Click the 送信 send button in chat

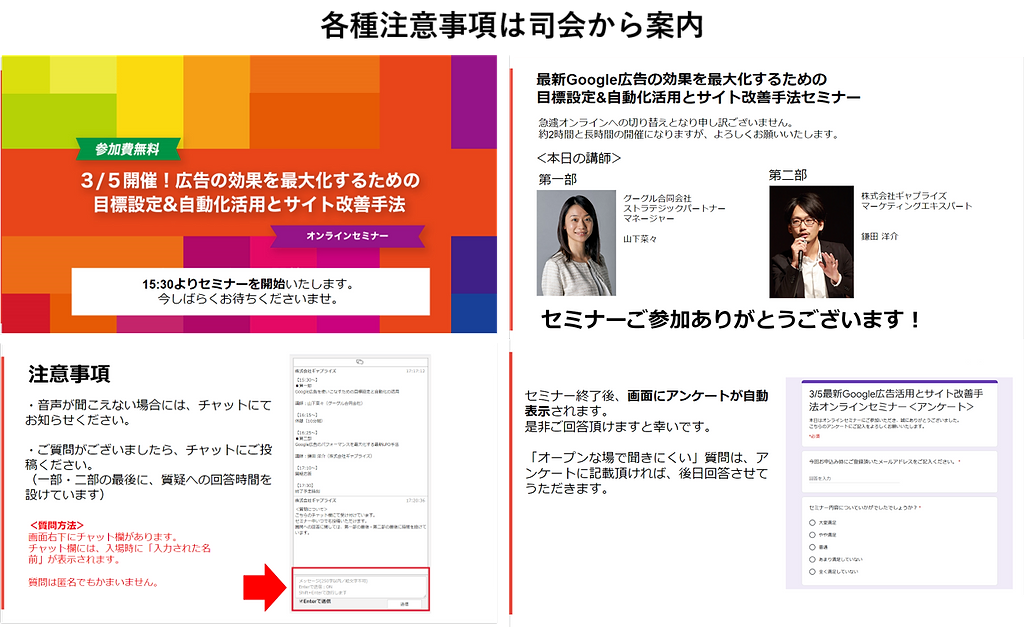[x=404, y=603]
